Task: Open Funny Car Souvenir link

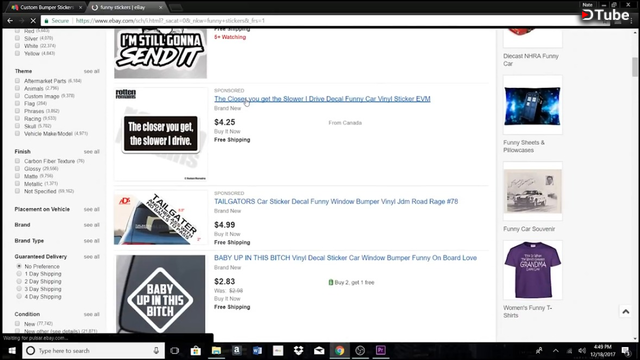Action: [529, 229]
